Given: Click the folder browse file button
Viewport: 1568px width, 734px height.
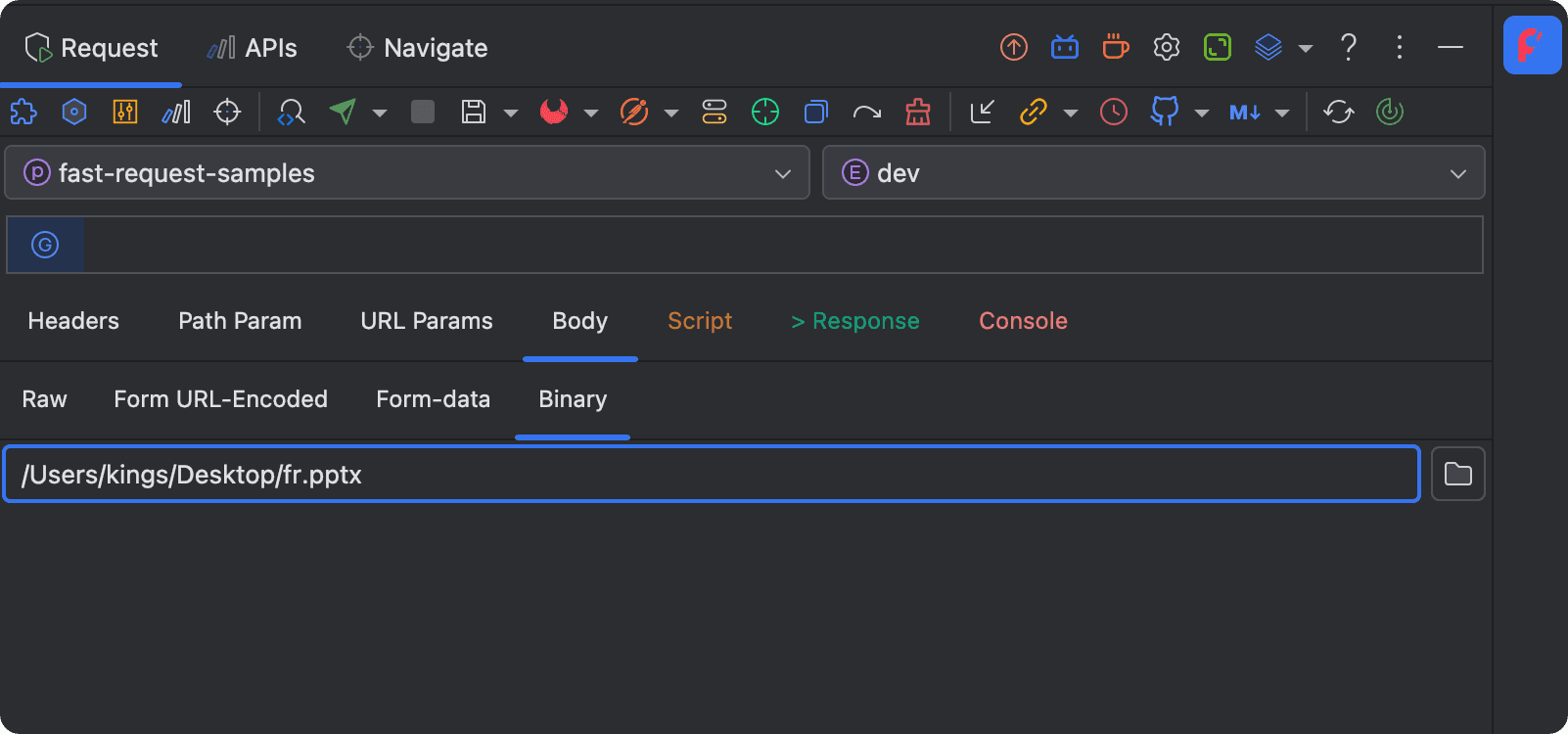Looking at the screenshot, I should click(x=1457, y=475).
